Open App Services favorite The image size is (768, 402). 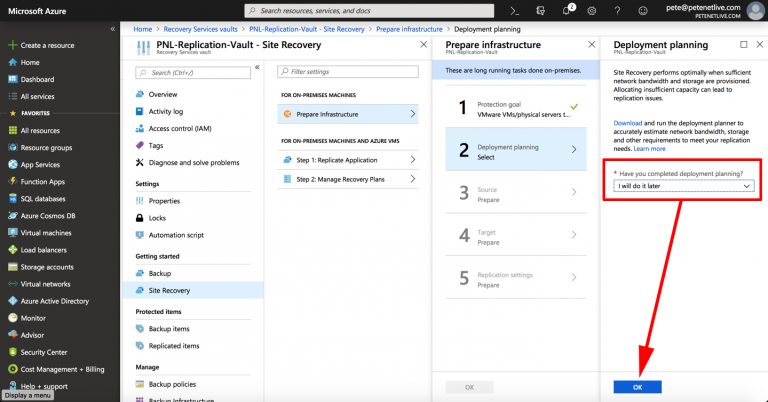click(x=40, y=165)
